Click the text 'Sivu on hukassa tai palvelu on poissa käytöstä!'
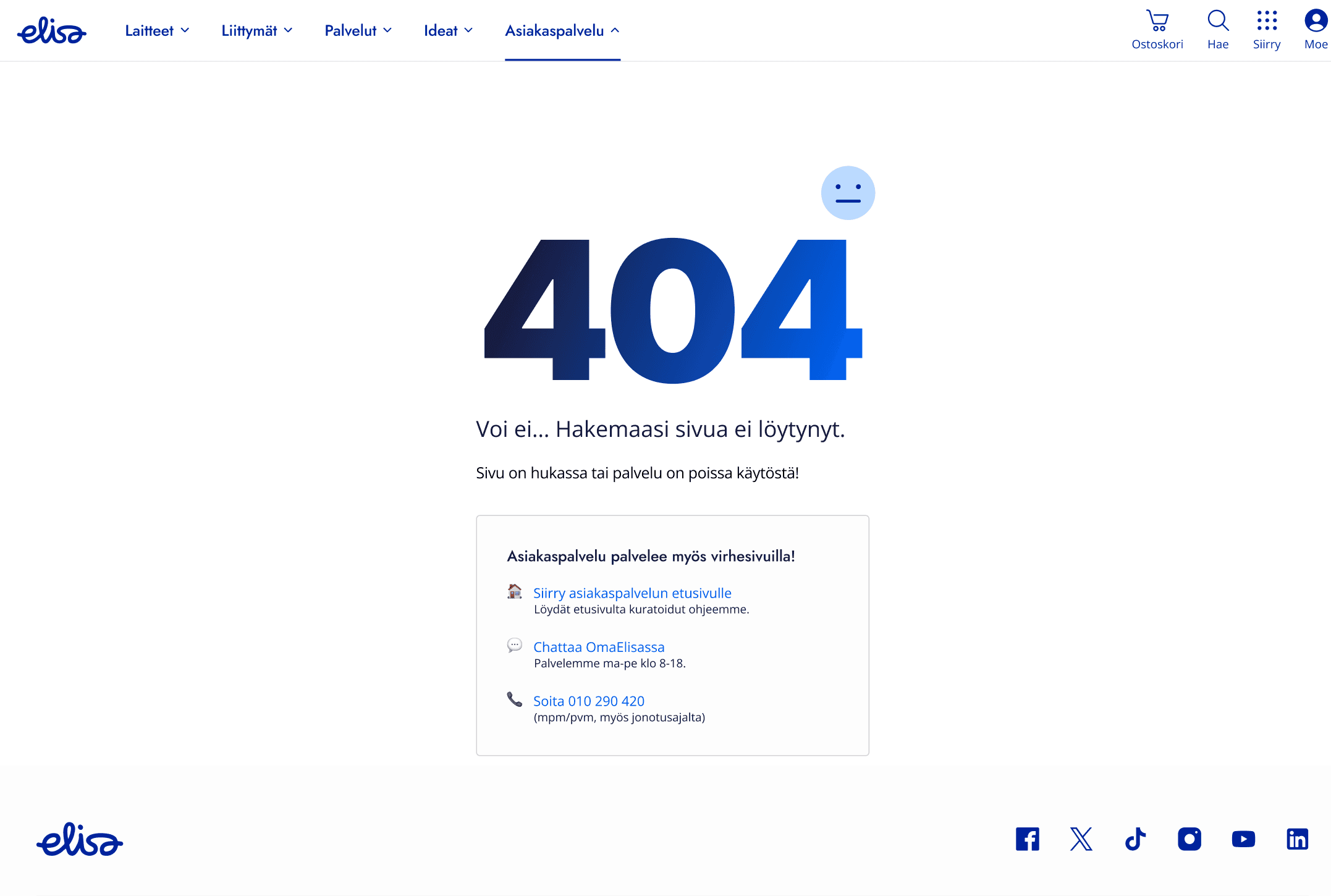The height and width of the screenshot is (896, 1331). (637, 473)
